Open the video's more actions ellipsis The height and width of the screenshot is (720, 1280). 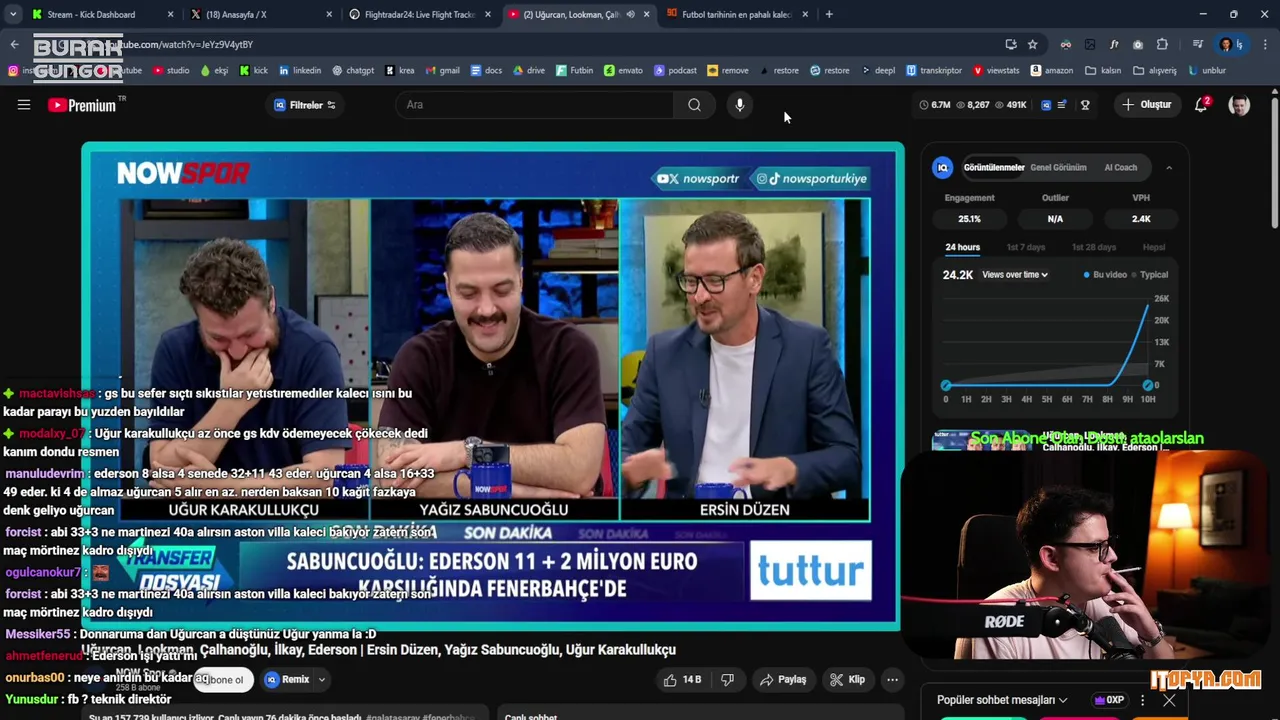point(892,680)
